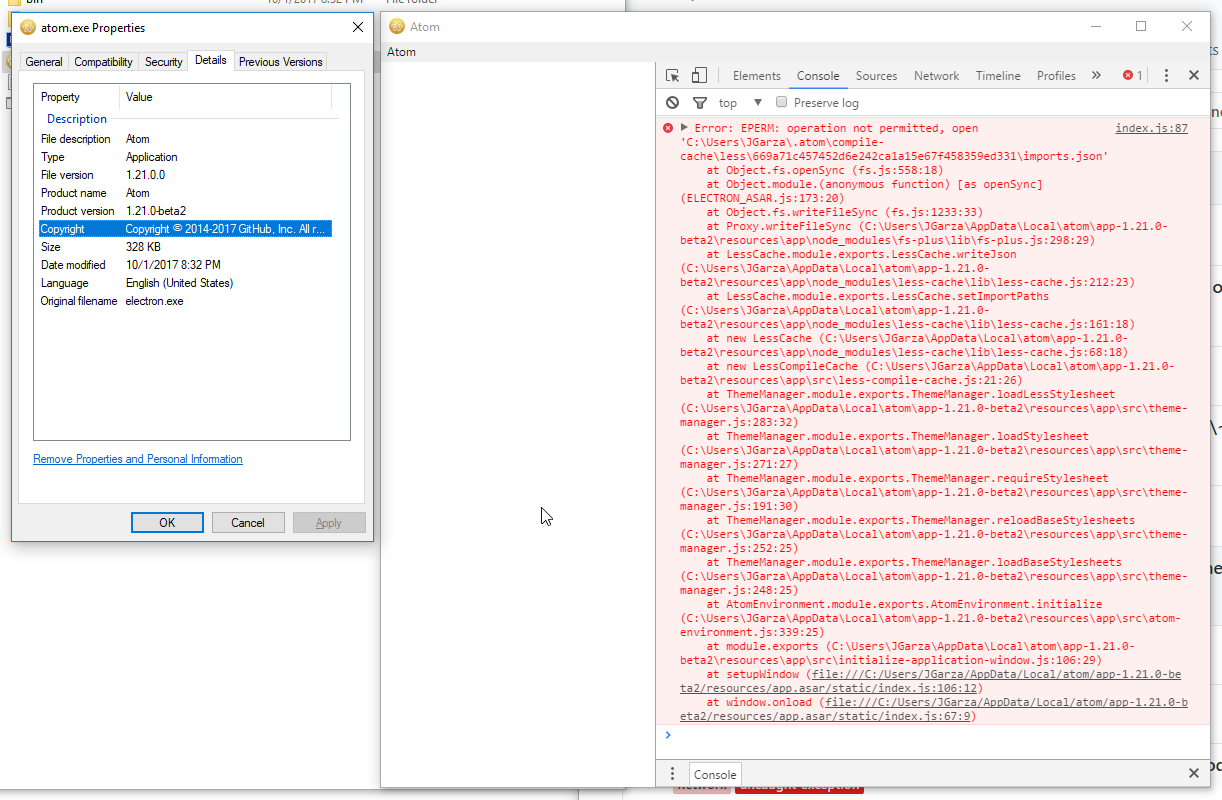The height and width of the screenshot is (800, 1222).
Task: Toggle the device toolbar icon
Action: point(699,76)
